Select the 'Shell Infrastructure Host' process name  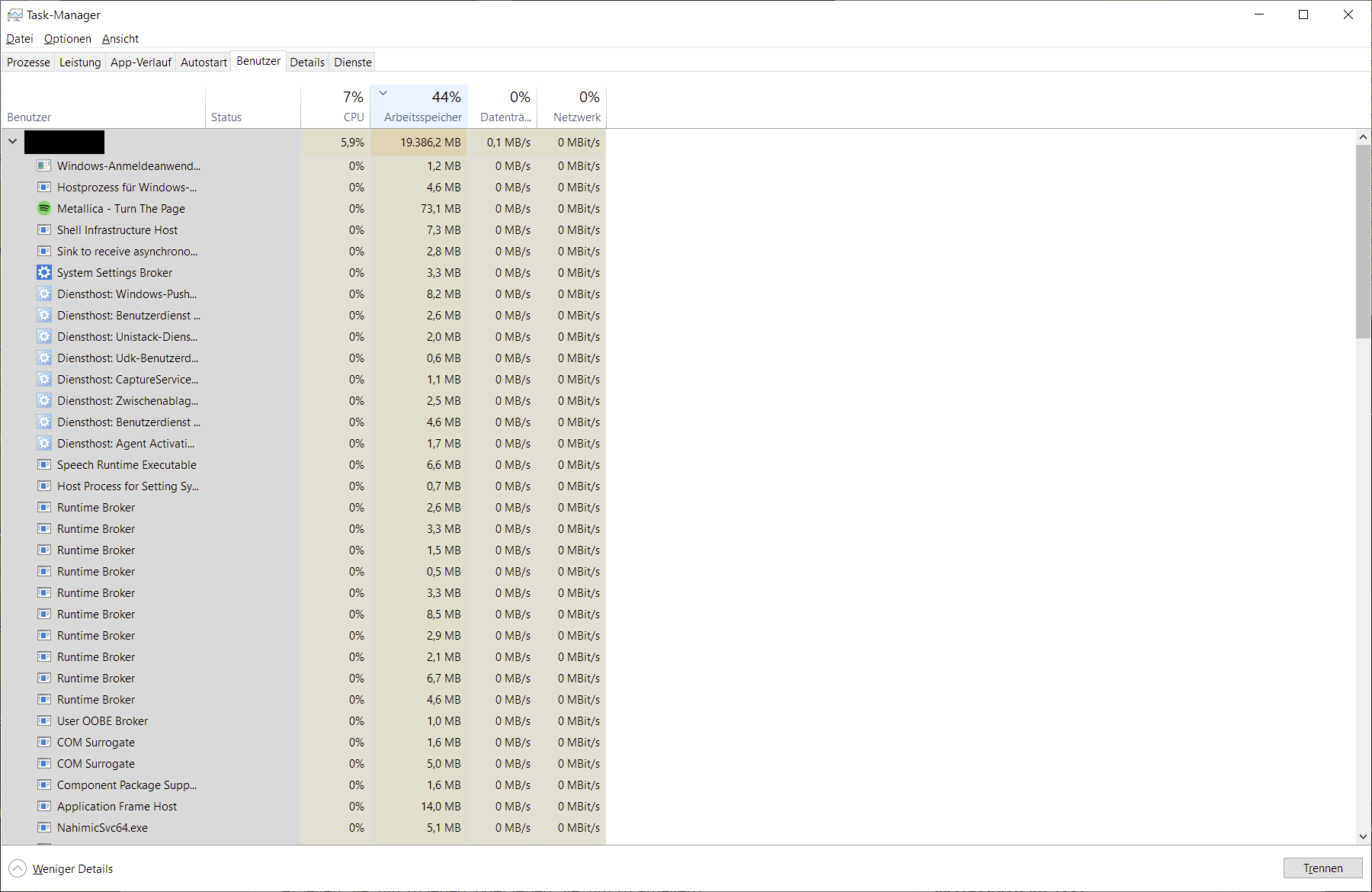click(x=117, y=229)
